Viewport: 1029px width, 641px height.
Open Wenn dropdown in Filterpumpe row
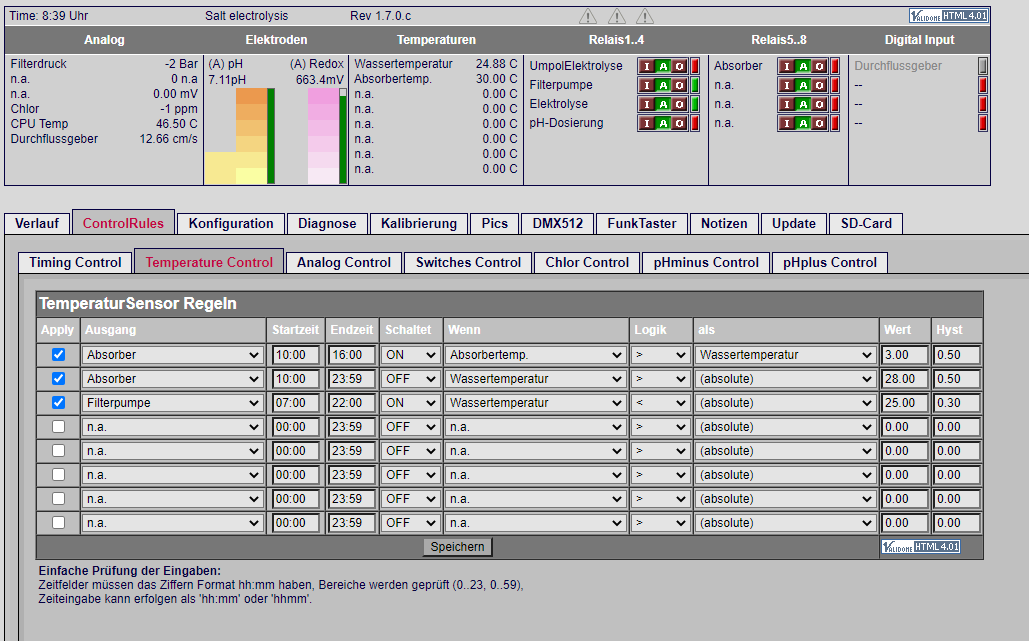pos(535,403)
